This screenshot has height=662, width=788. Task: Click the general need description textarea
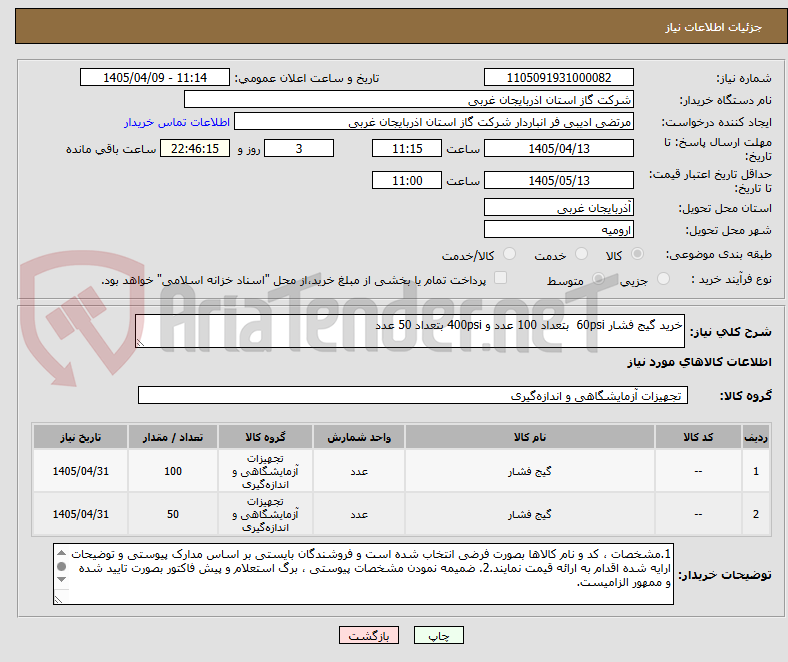[x=410, y=331]
